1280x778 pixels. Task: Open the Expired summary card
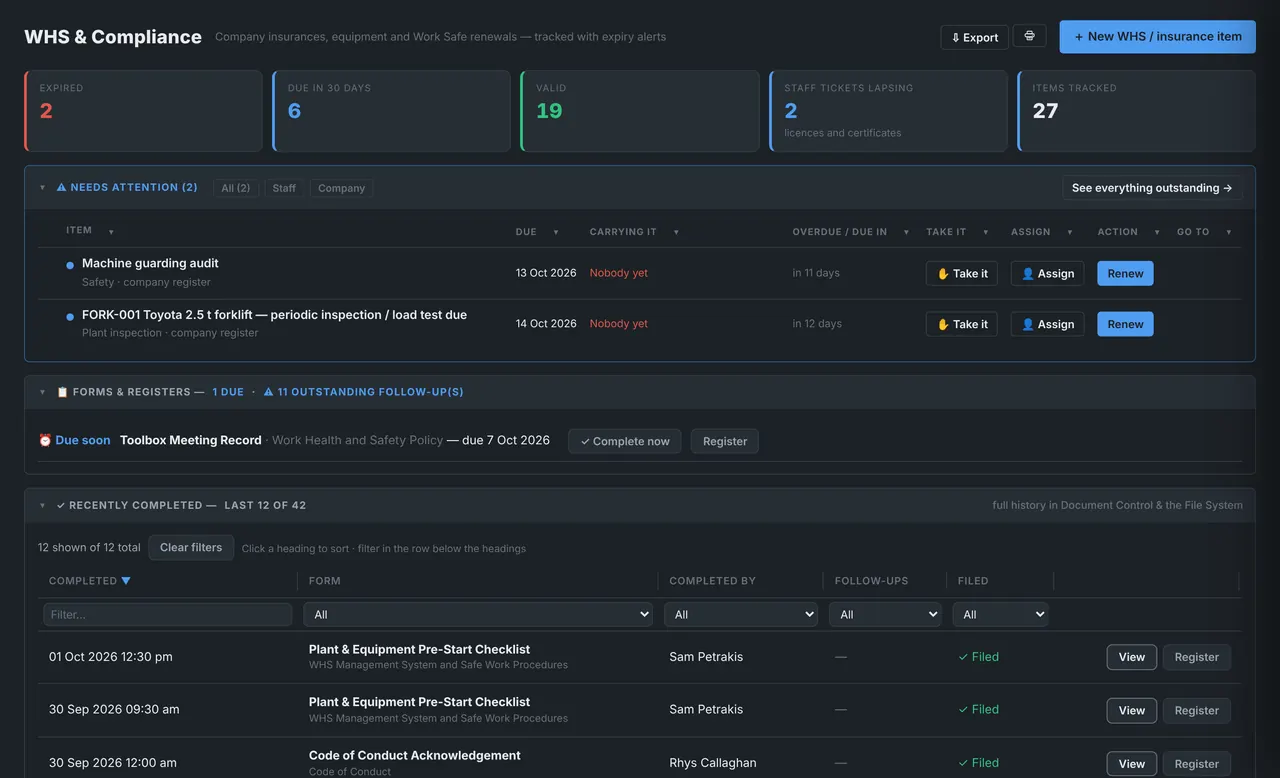tap(143, 111)
